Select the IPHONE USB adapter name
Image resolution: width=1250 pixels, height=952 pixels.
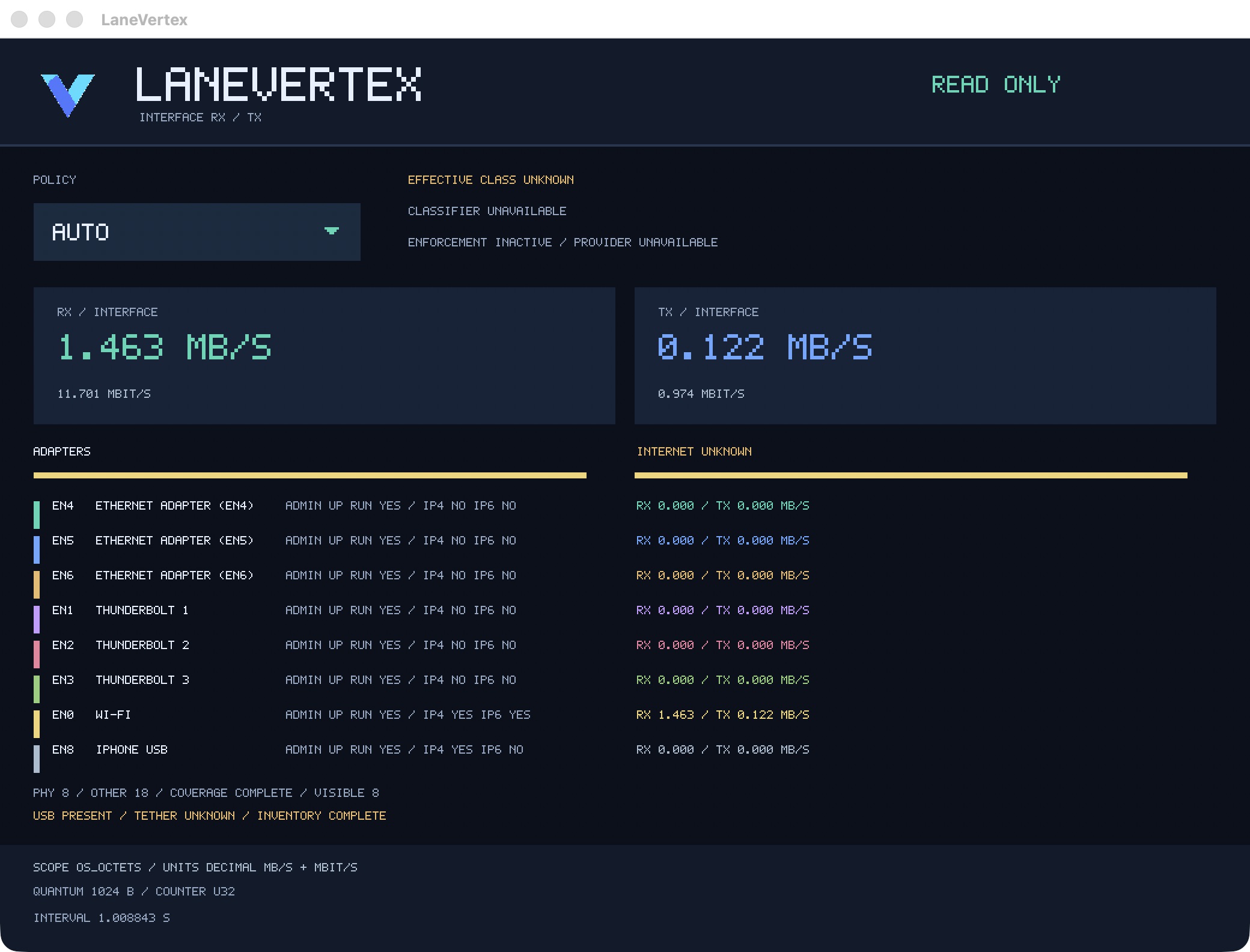point(132,749)
